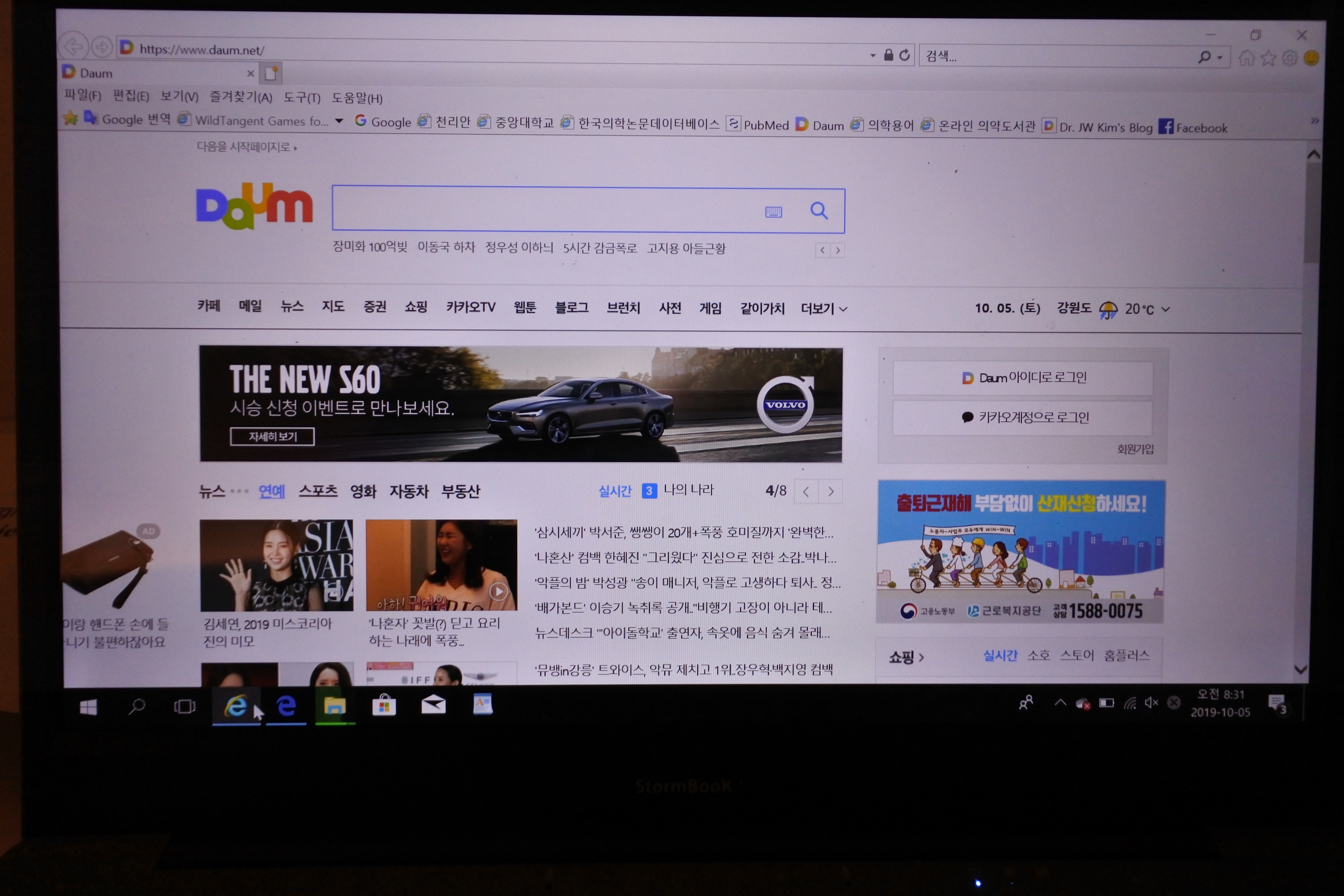Click the 회원가입 link

(1135, 449)
